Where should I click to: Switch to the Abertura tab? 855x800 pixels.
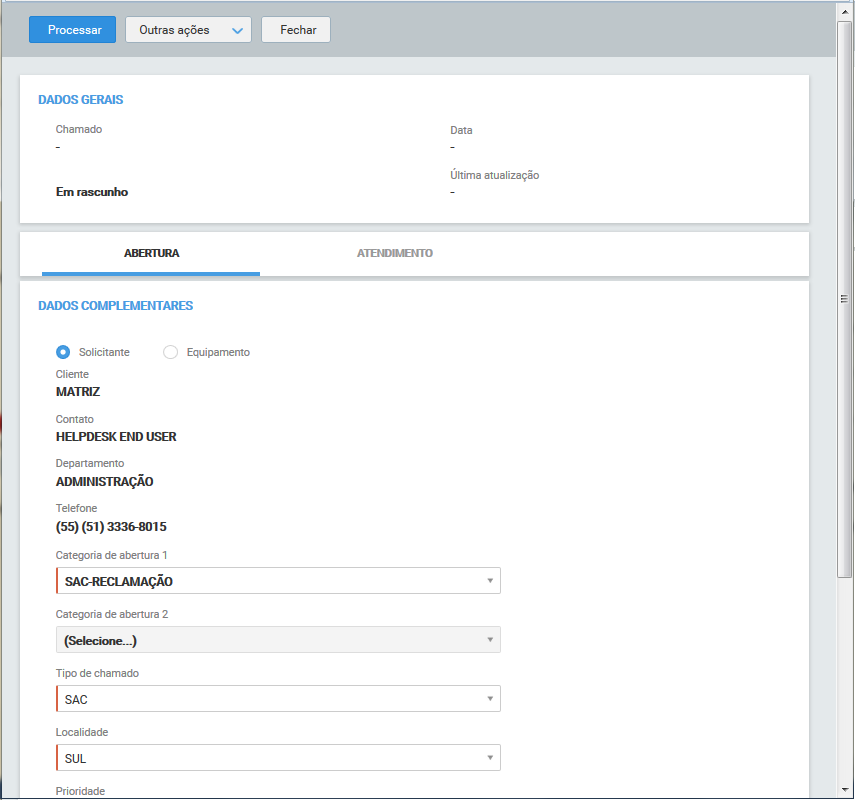click(x=151, y=254)
